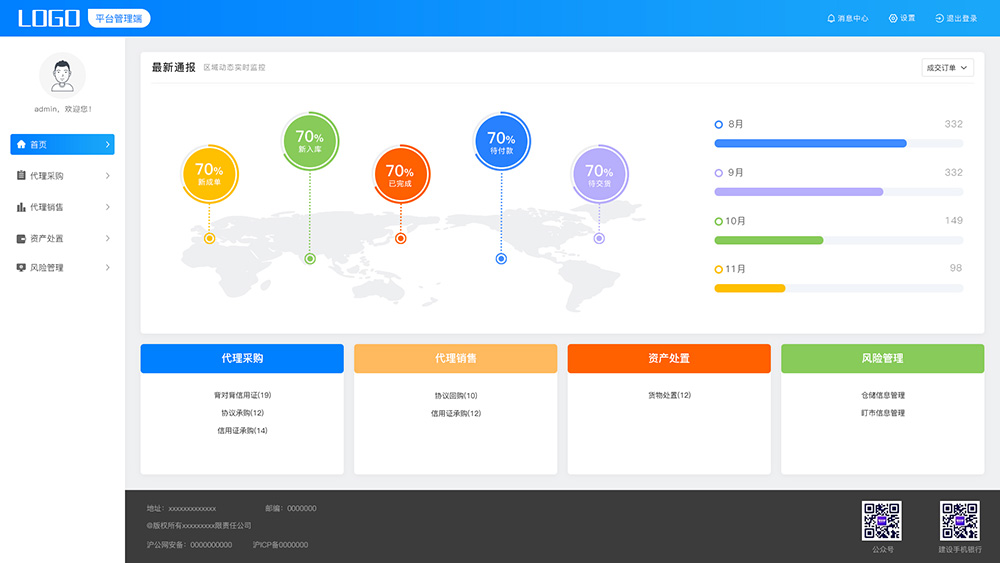Click the 公众号 QR code
1000x563 pixels.
coord(882,521)
